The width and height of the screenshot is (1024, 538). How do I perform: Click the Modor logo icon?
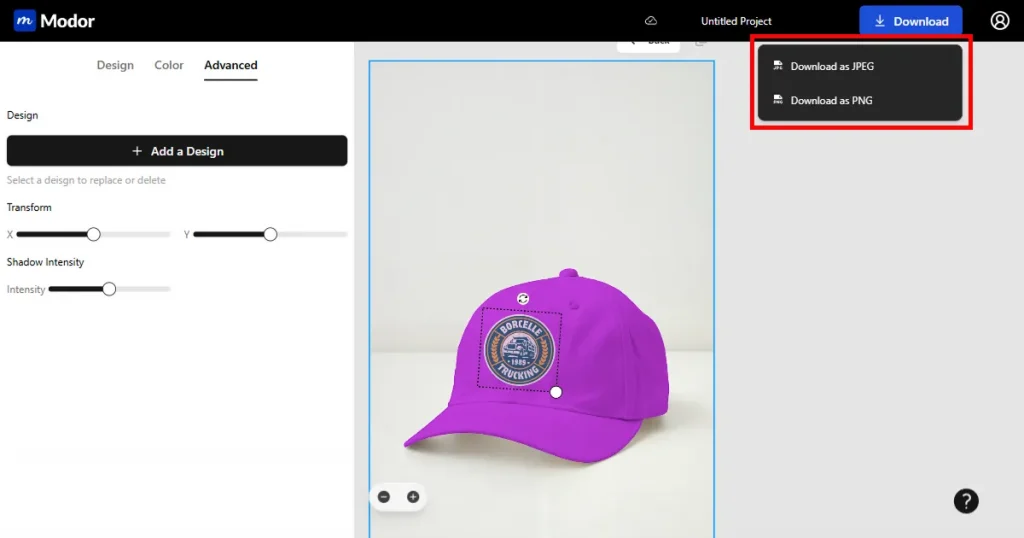tap(25, 21)
